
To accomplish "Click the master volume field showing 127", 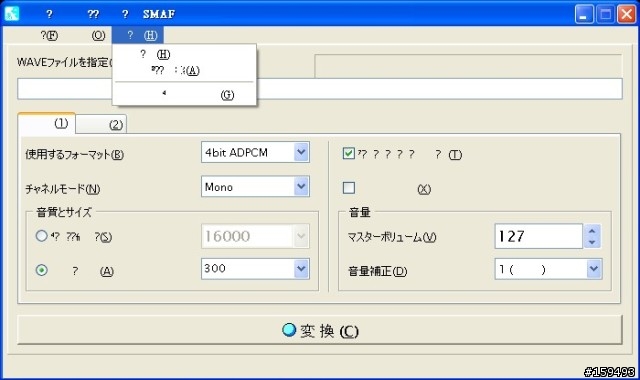I will pos(538,236).
